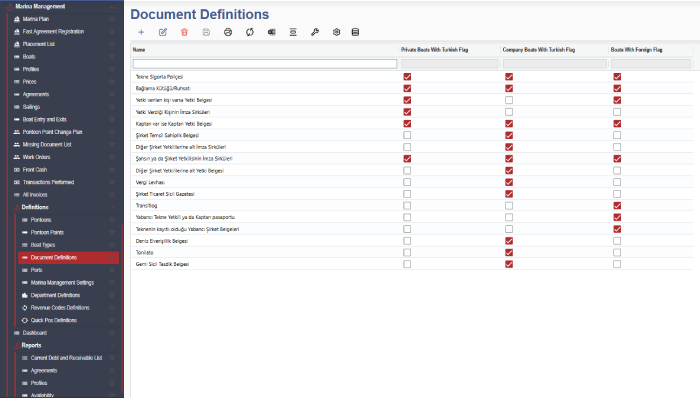700x398 pixels.
Task: Collapse the Definitions section chevron
Action: point(112,207)
